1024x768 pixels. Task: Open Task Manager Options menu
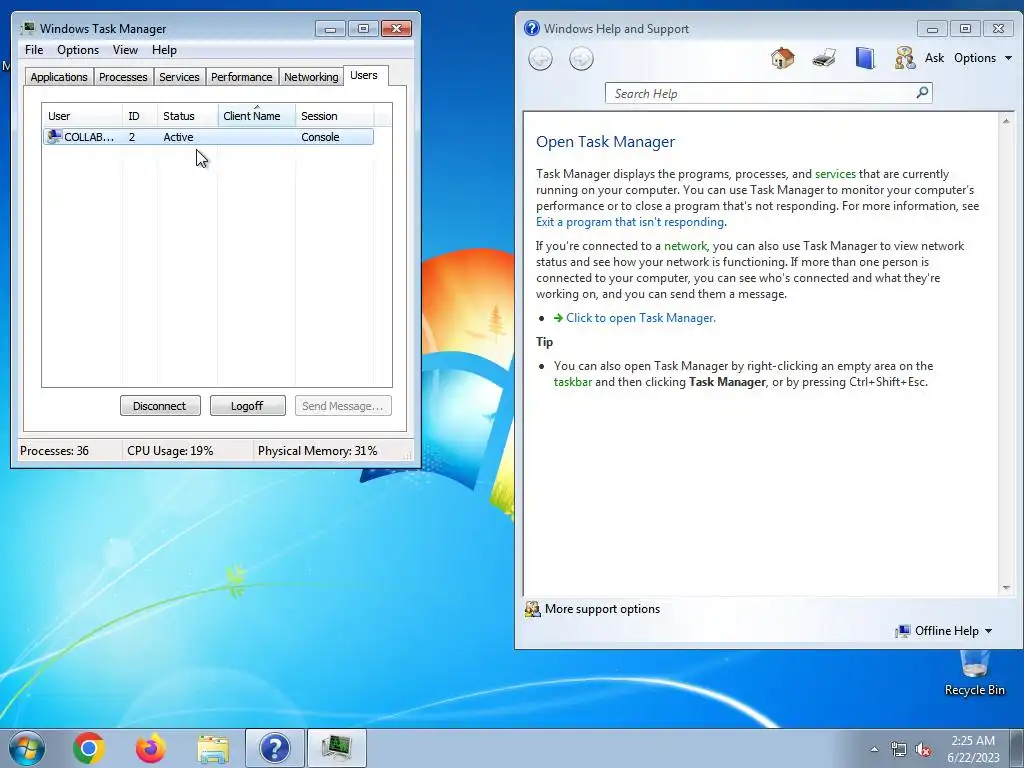click(78, 50)
